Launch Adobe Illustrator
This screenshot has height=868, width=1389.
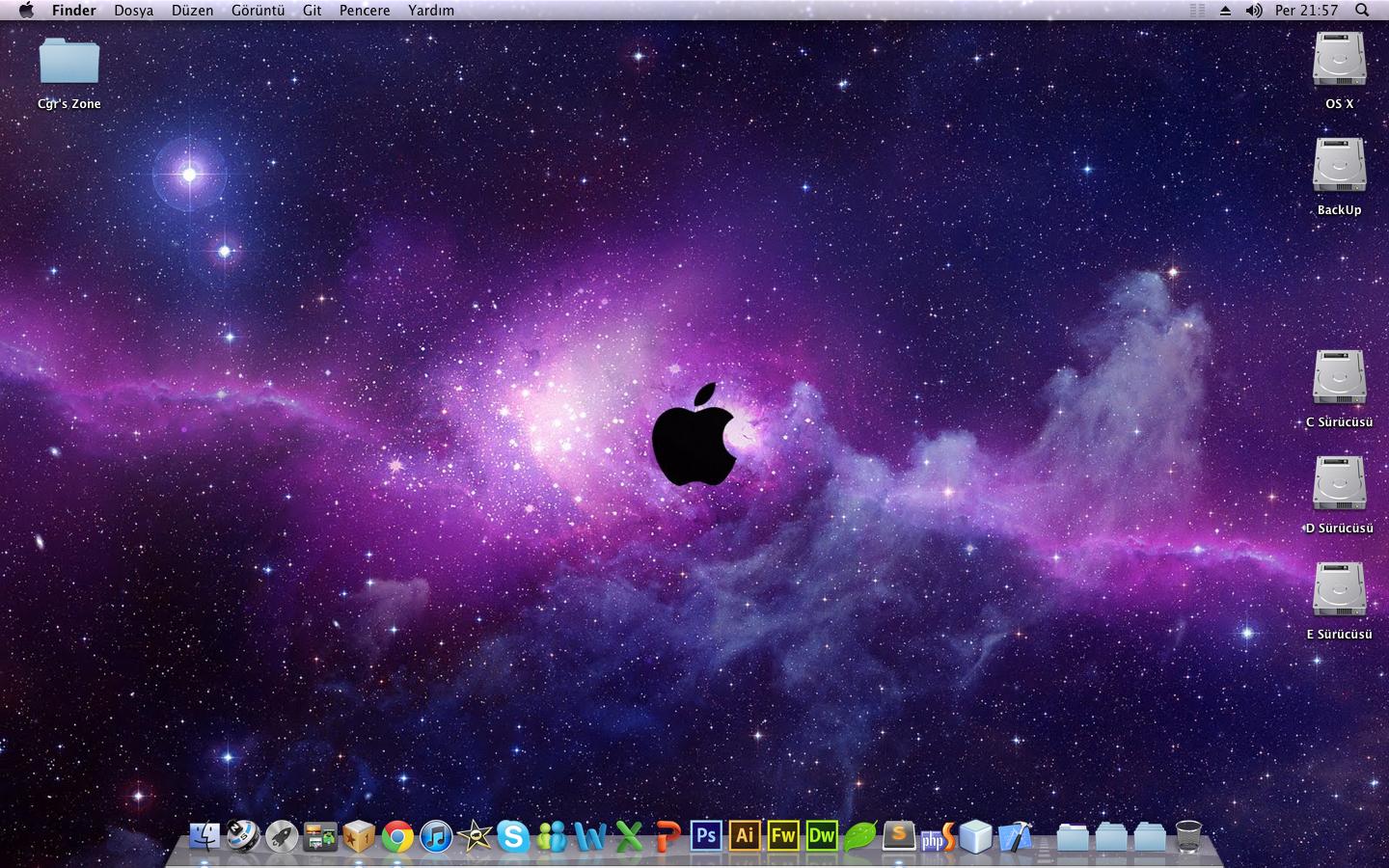pos(745,835)
